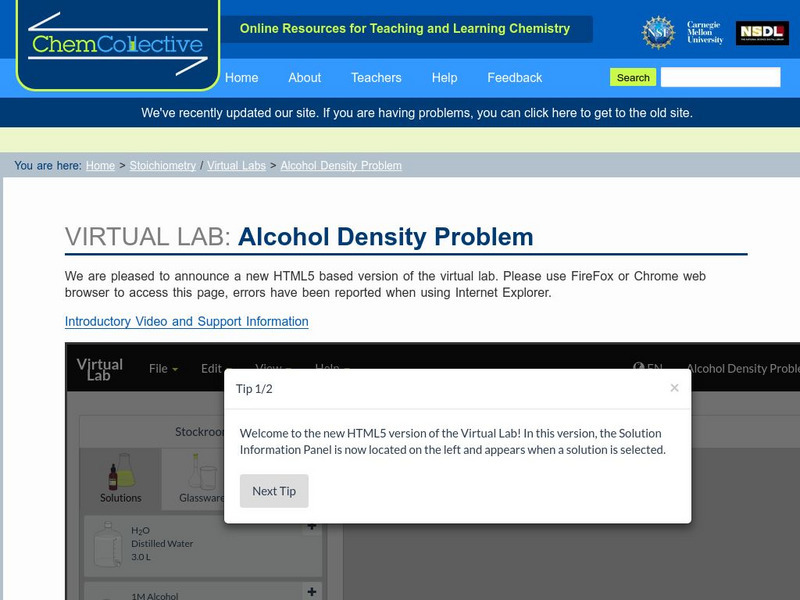Open the Feedback navigation item

pos(514,78)
